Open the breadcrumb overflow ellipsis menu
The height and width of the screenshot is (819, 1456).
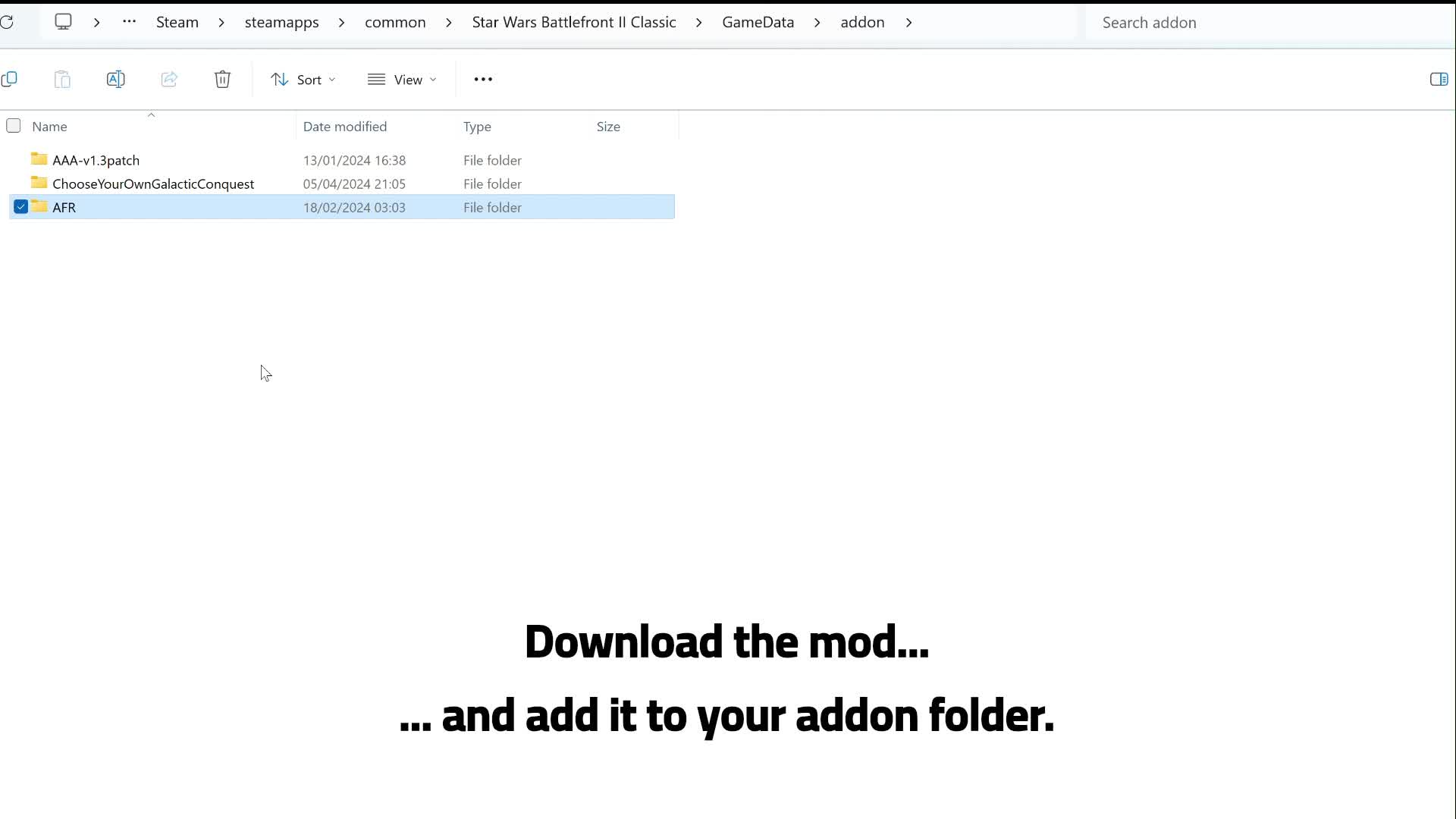point(128,21)
